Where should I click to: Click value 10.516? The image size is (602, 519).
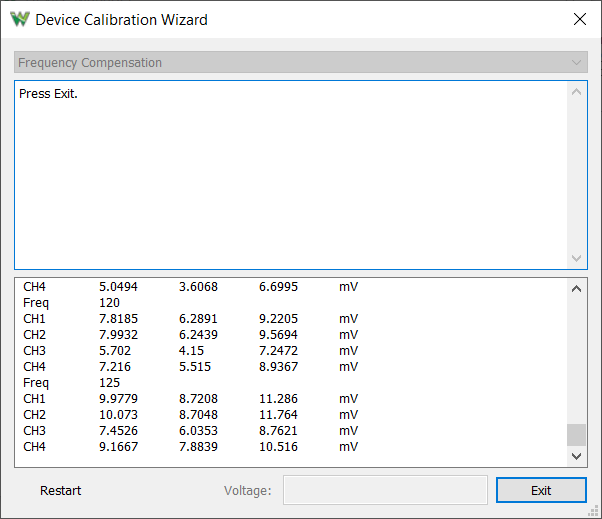[278, 447]
